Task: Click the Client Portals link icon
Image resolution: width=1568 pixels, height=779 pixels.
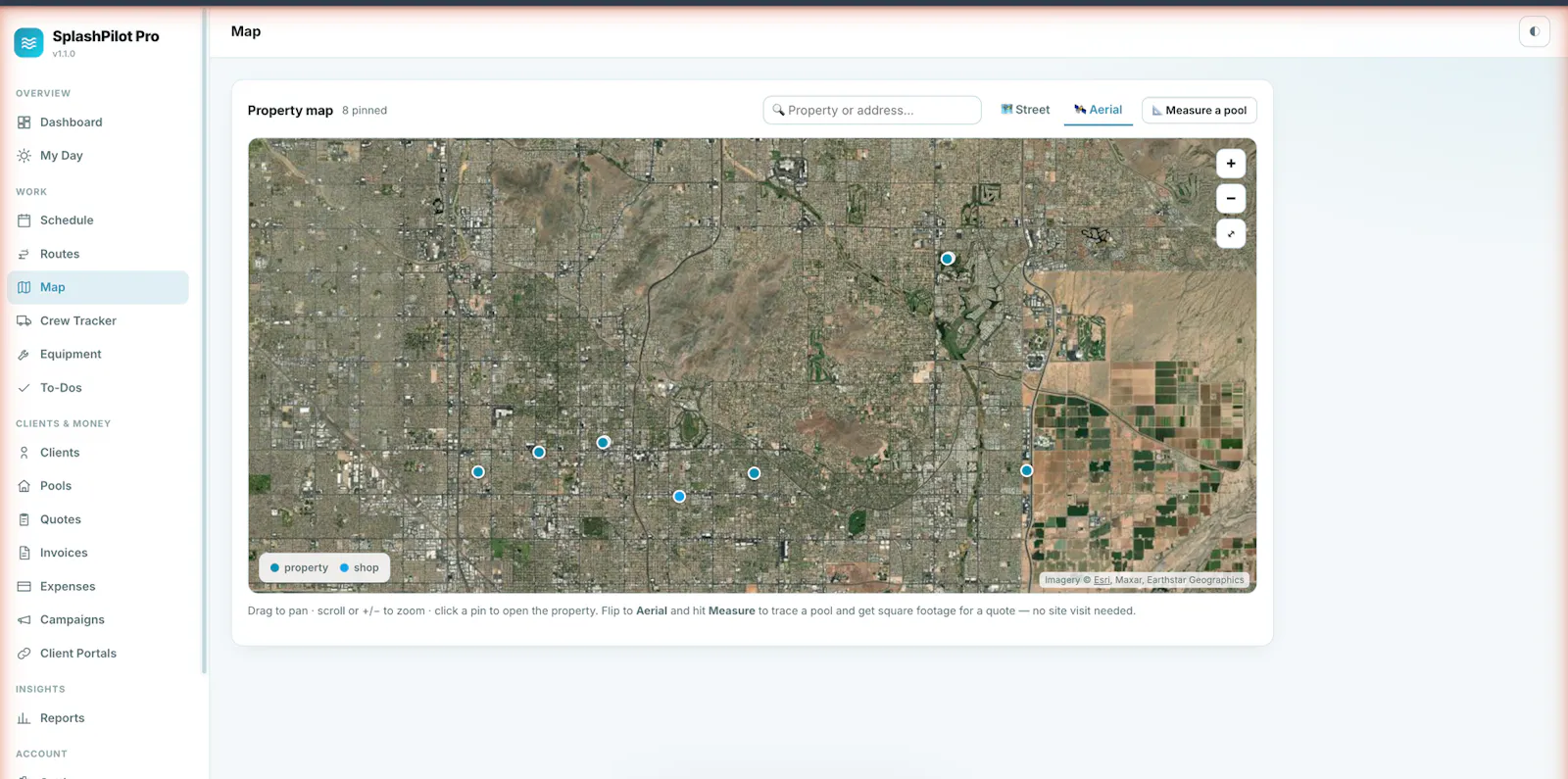Action: coord(24,654)
